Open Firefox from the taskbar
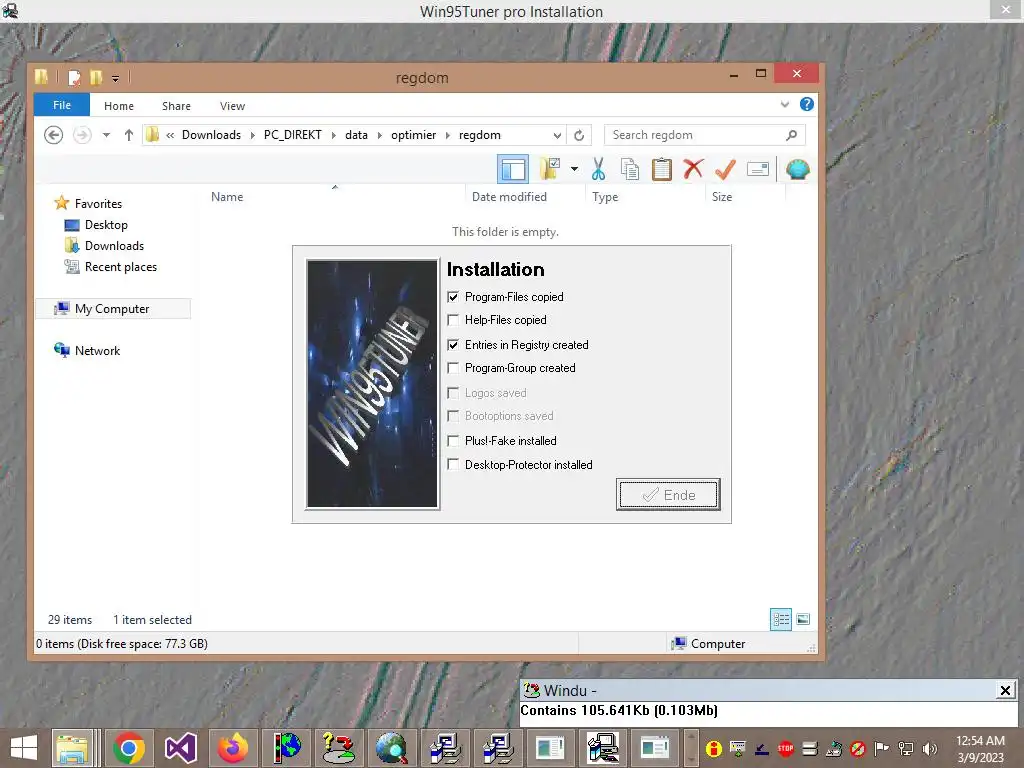This screenshot has width=1024, height=768. (232, 748)
